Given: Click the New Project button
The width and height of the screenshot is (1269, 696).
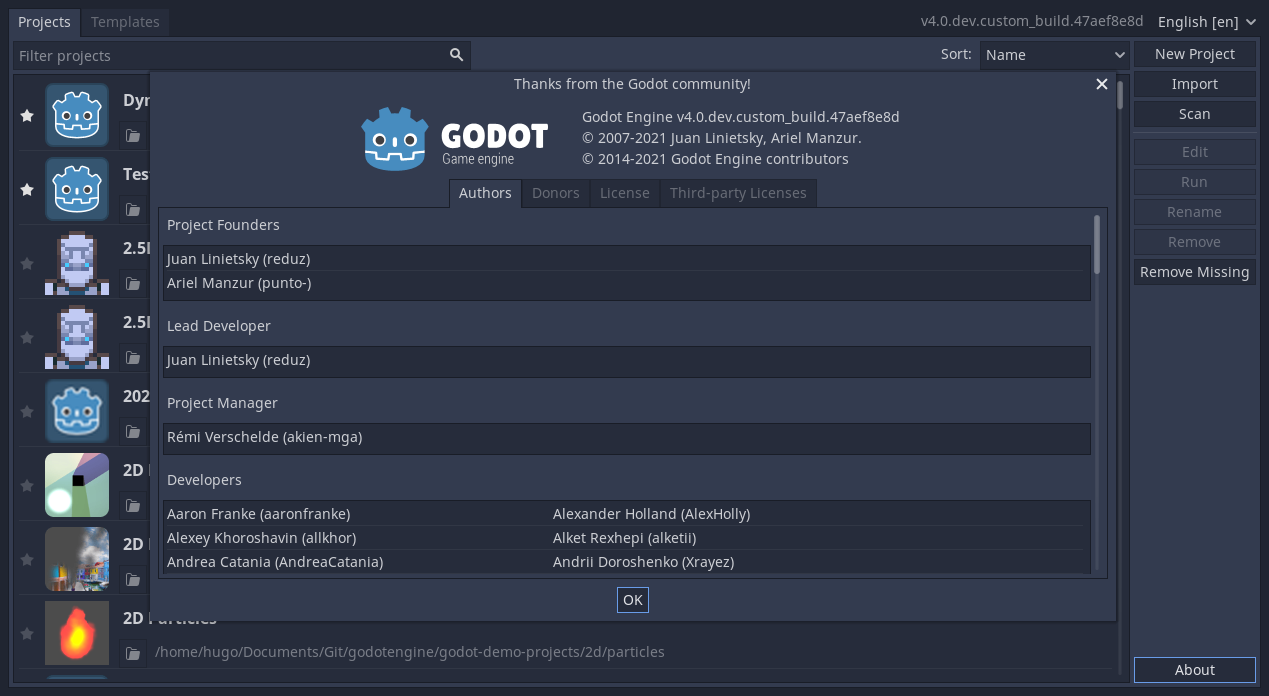Looking at the screenshot, I should point(1195,54).
